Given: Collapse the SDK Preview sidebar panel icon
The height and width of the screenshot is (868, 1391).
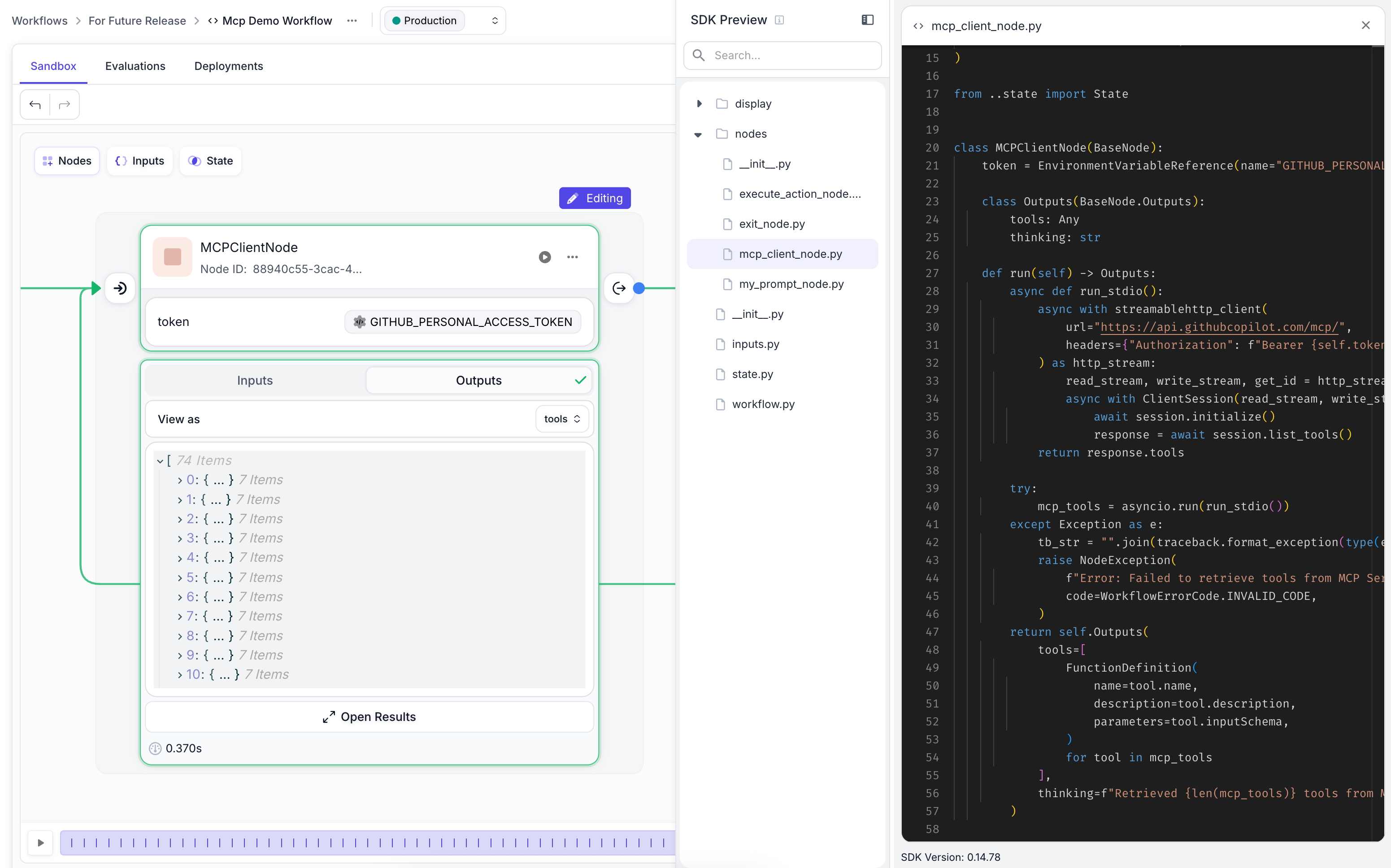Looking at the screenshot, I should 867,20.
